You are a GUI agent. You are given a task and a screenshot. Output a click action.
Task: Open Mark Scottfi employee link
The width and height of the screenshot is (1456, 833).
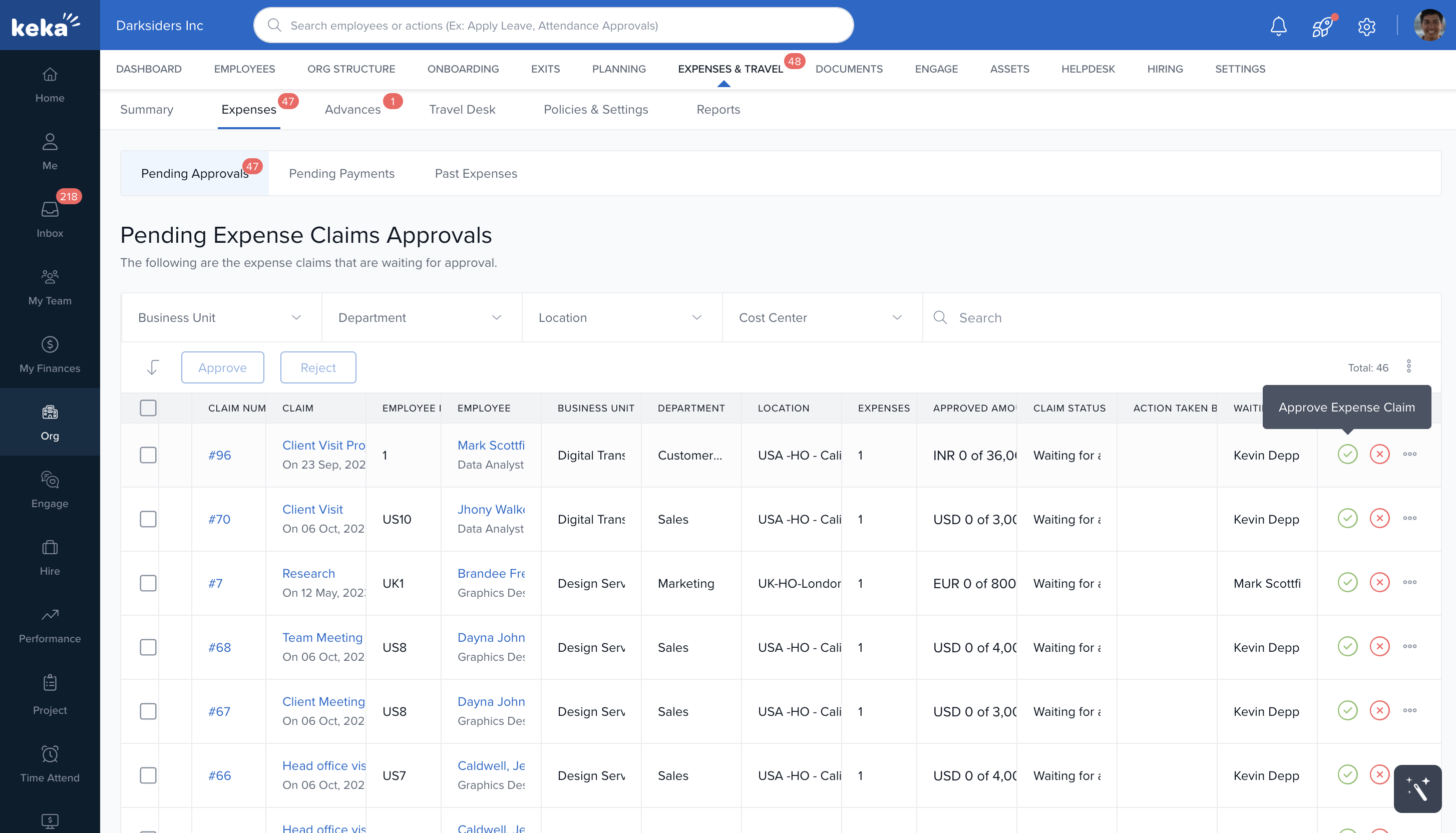[491, 445]
